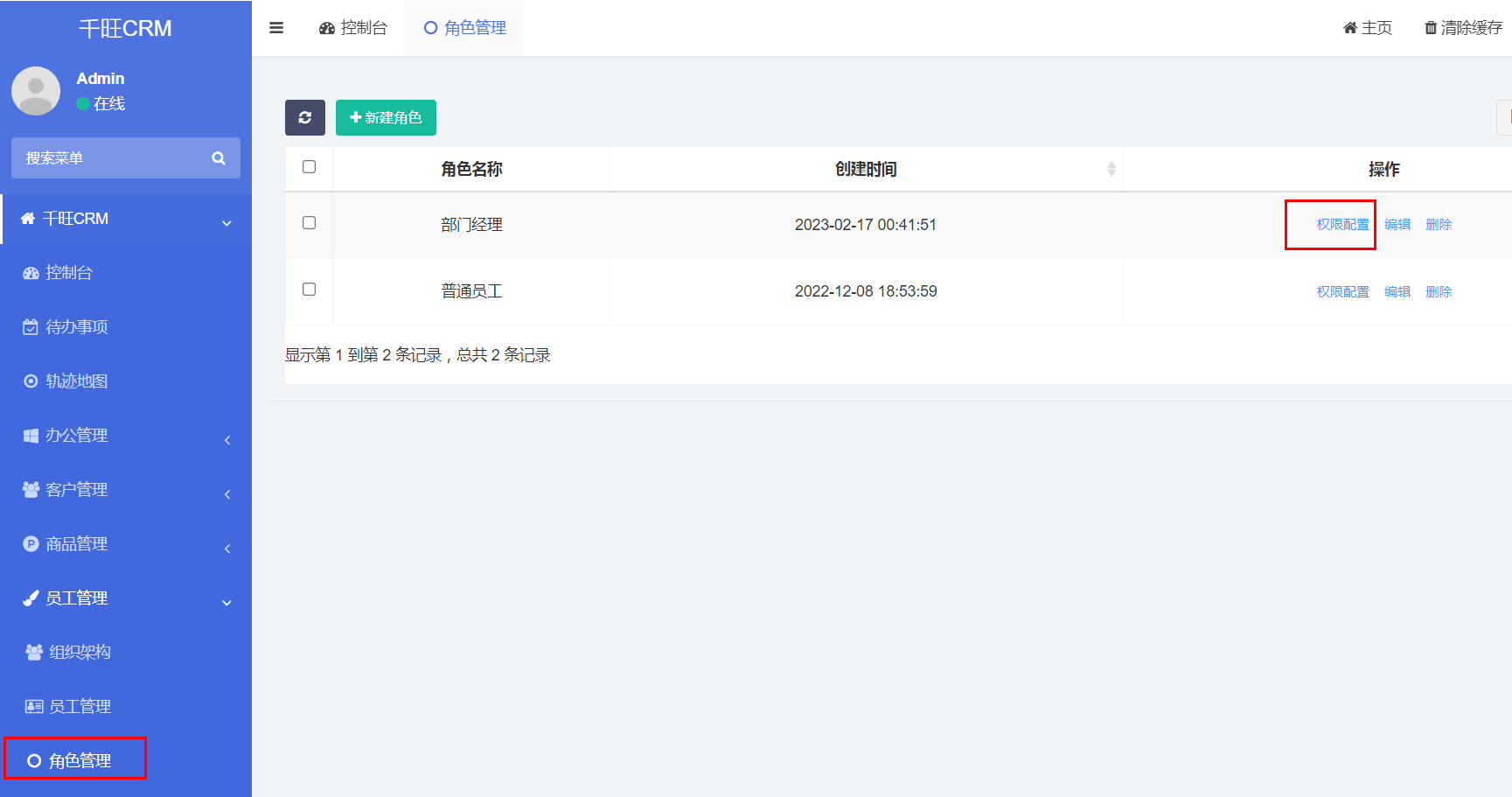The width and height of the screenshot is (1512, 797).
Task: Collapse the 千旺CRM sidebar group
Action: pos(126,219)
